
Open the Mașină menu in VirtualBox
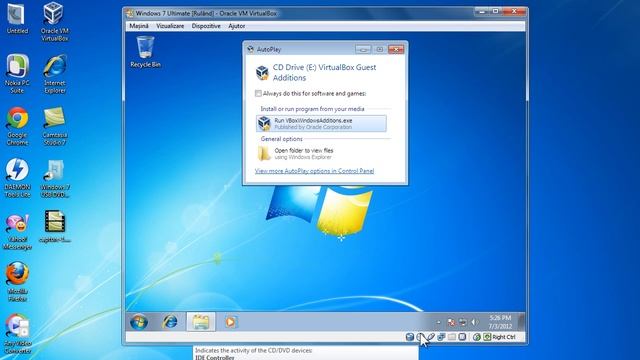pos(139,26)
